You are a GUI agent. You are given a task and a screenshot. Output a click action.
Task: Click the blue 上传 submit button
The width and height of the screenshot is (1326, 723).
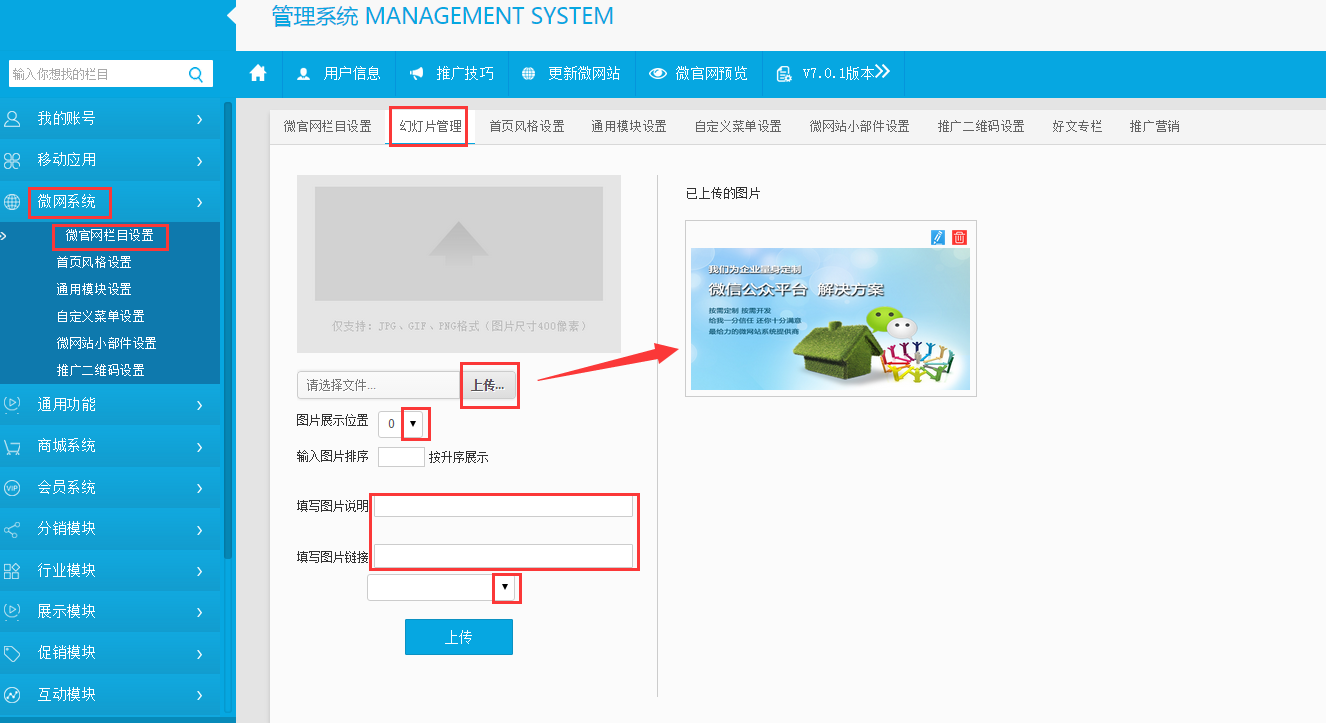click(458, 637)
